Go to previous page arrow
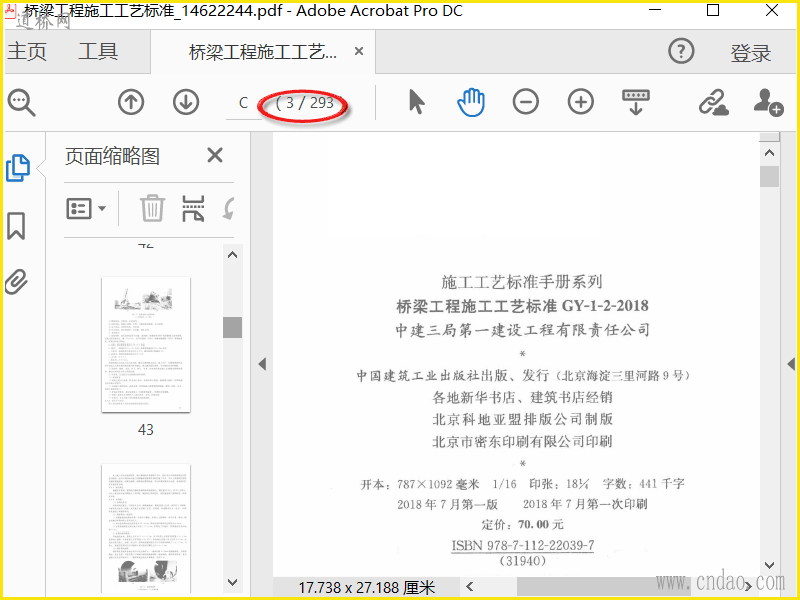The width and height of the screenshot is (800, 600). pos(131,102)
